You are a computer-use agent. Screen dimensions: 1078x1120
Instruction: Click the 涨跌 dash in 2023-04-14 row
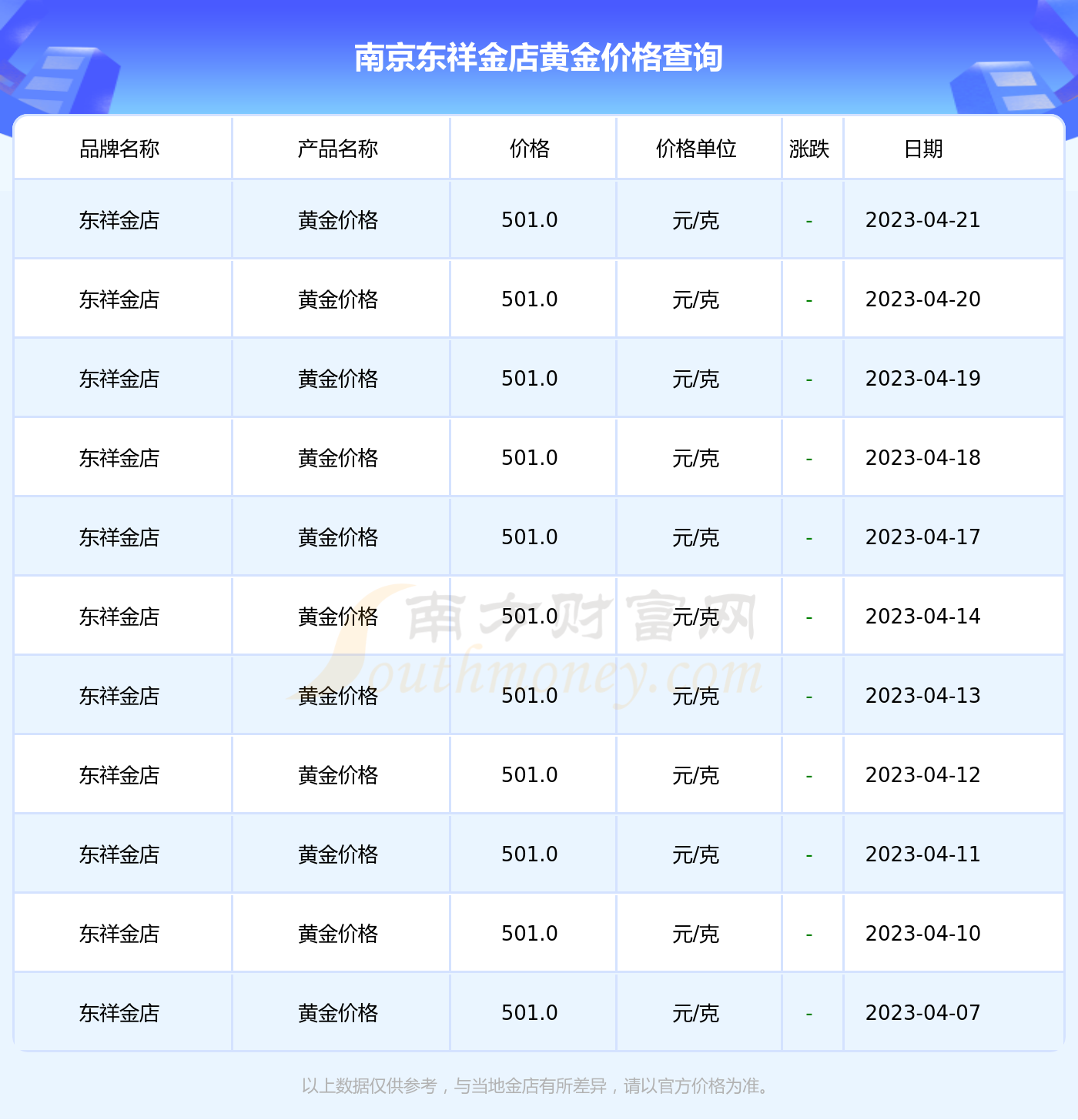(809, 618)
